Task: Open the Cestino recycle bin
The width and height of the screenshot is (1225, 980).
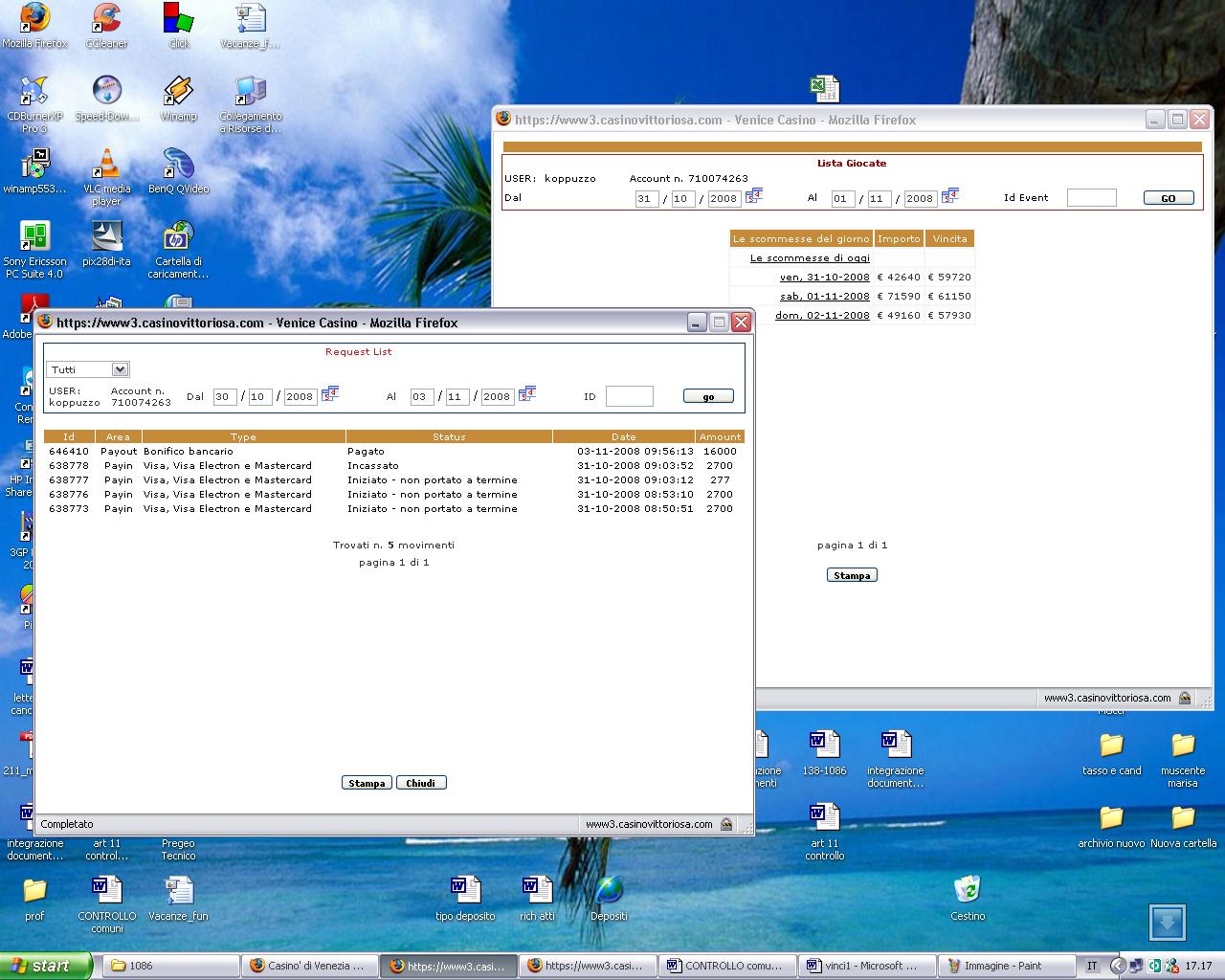Action: [968, 899]
